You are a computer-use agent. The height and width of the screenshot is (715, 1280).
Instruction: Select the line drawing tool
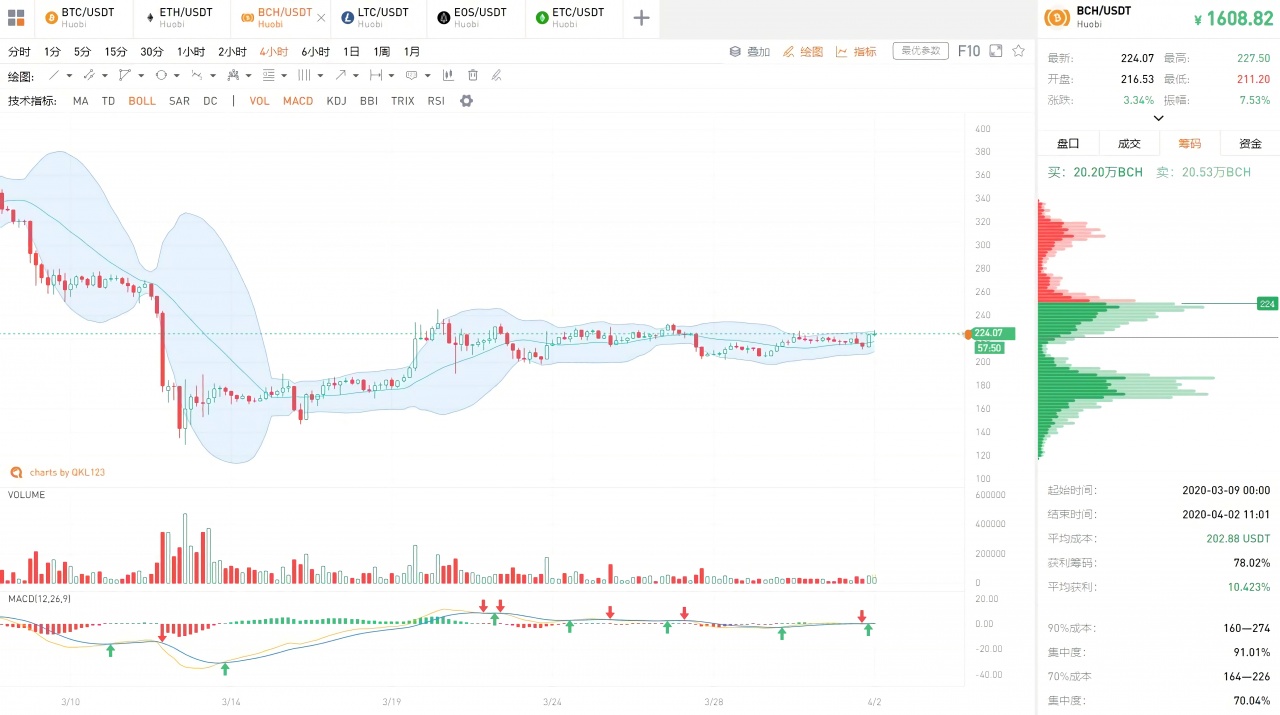point(54,75)
